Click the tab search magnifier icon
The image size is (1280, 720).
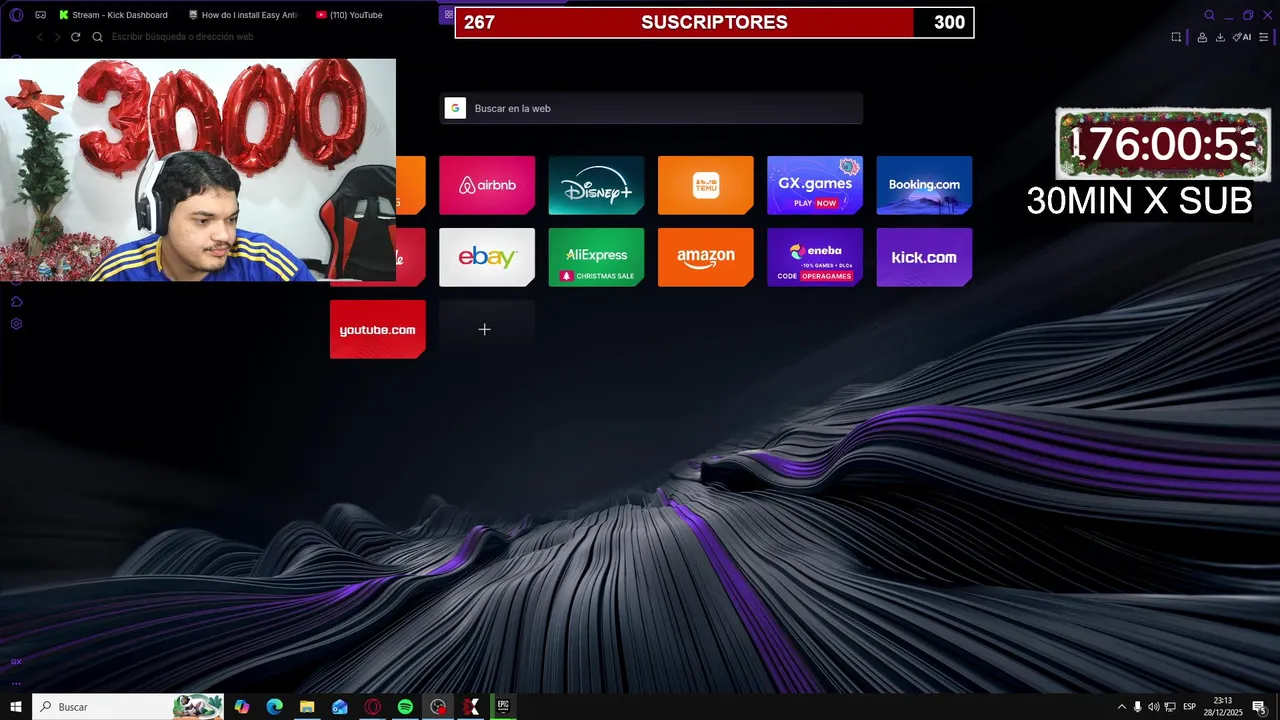tap(1209, 15)
